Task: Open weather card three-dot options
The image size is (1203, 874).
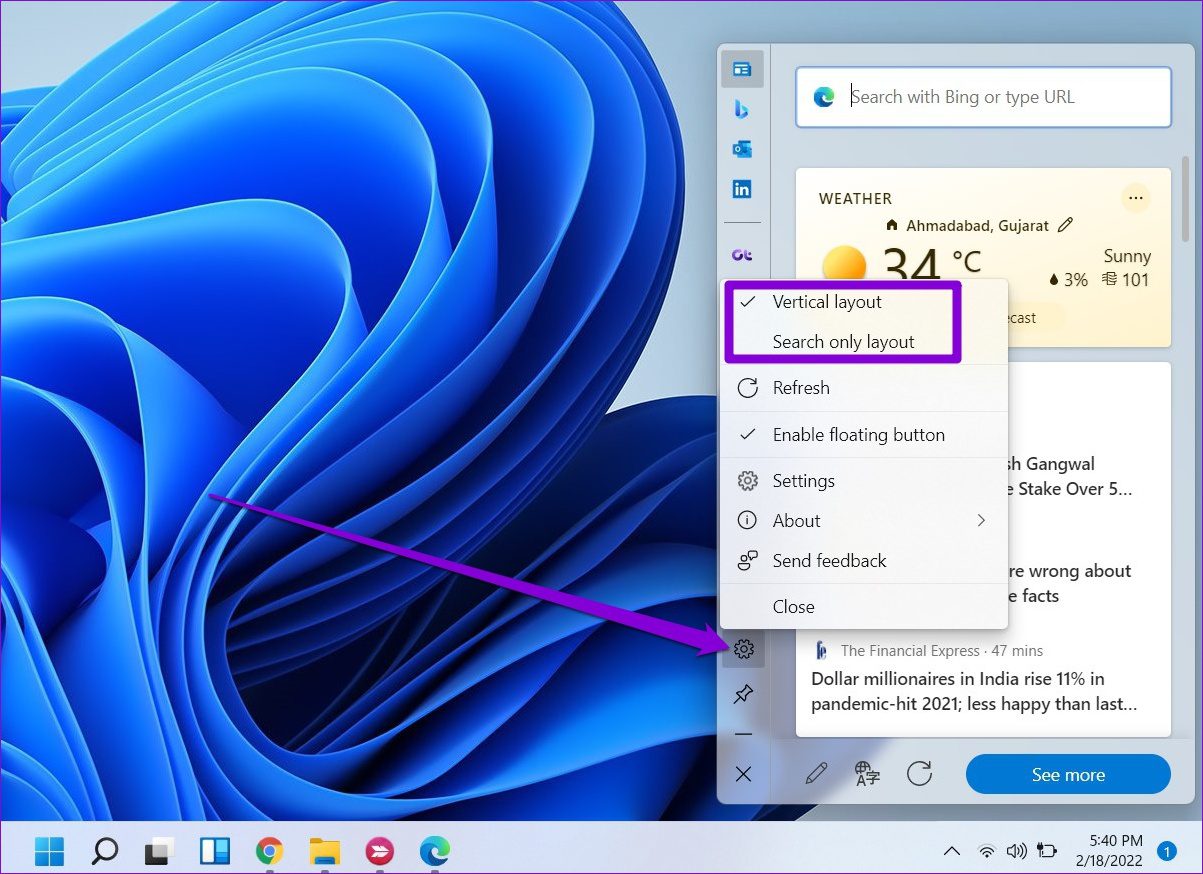Action: coord(1135,198)
